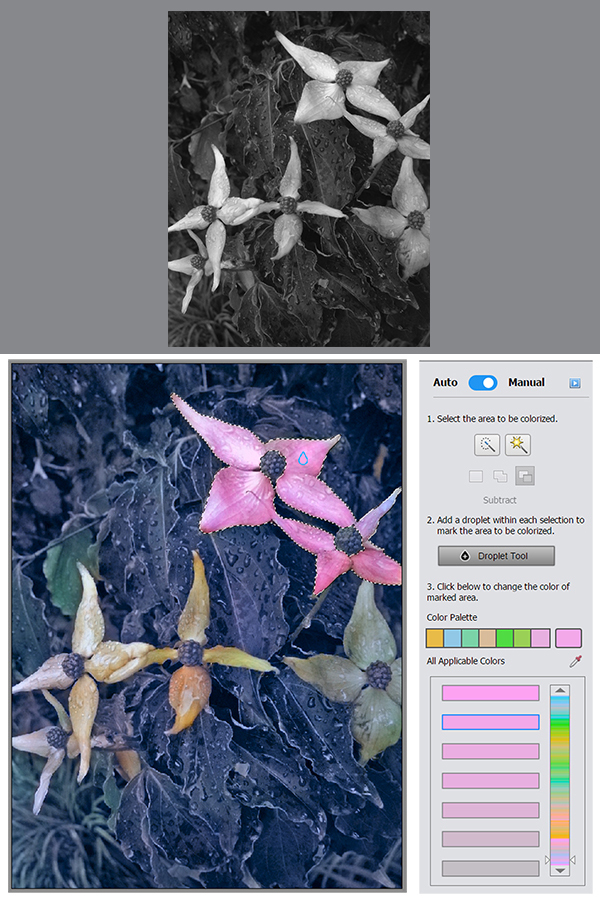Screen dimensions: 600x900
Task: Choose the New selection mode icon
Action: (x=476, y=476)
